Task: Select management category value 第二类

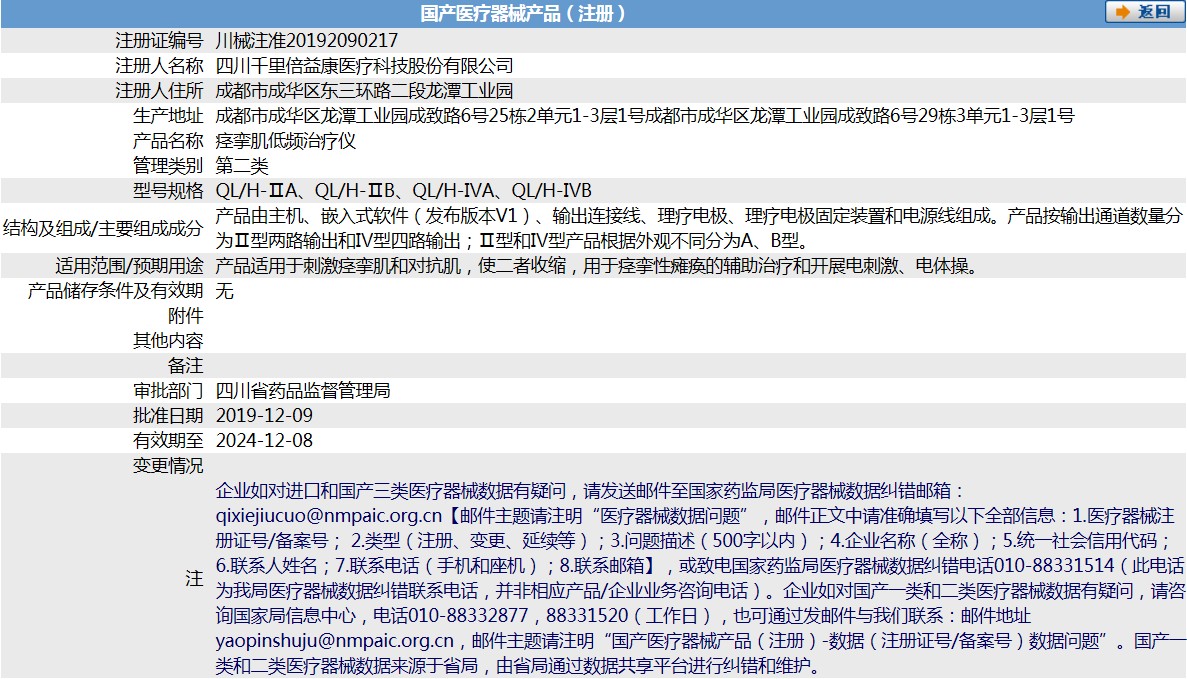Action: [241, 166]
